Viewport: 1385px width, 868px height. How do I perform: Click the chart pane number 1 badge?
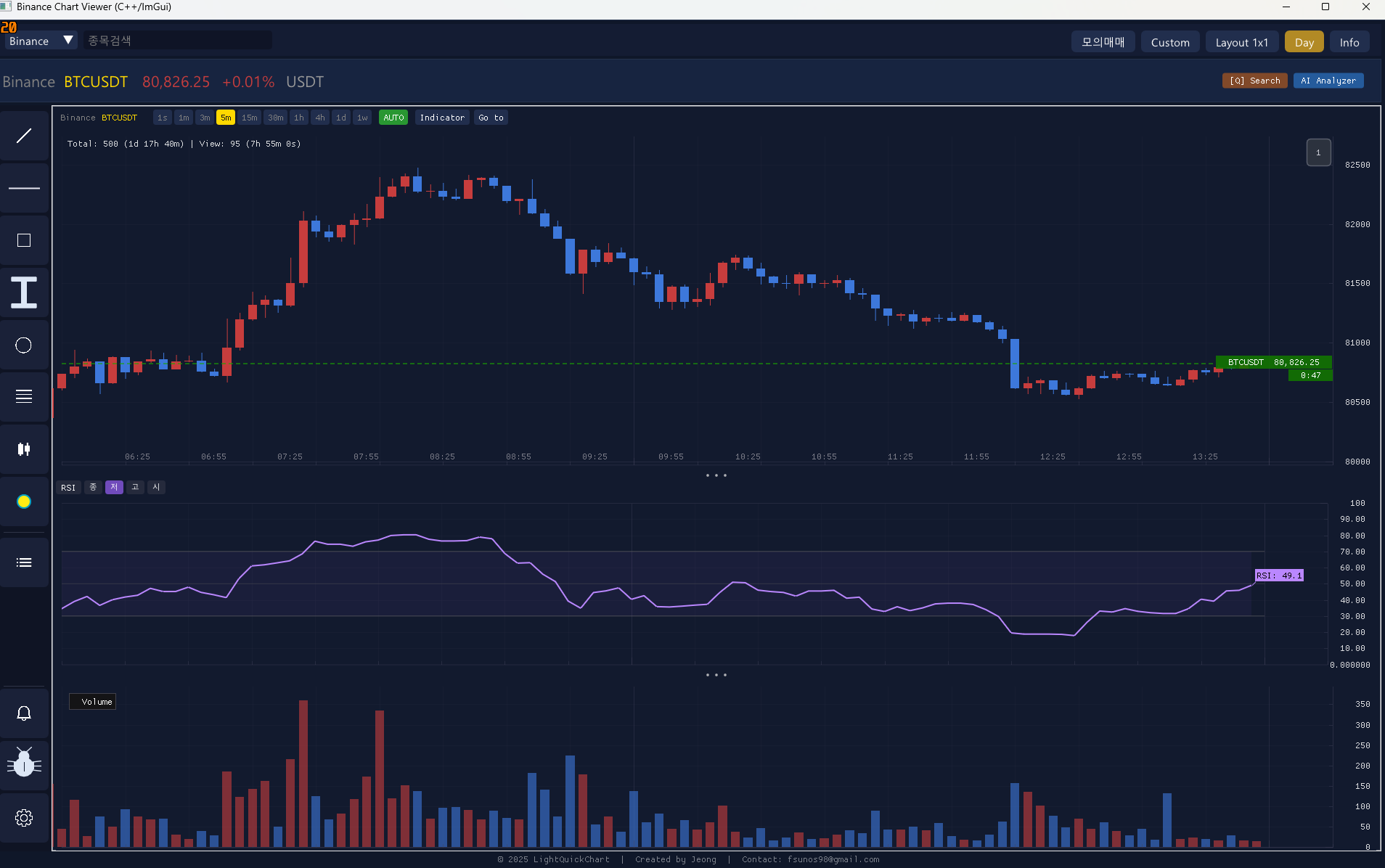[x=1318, y=152]
